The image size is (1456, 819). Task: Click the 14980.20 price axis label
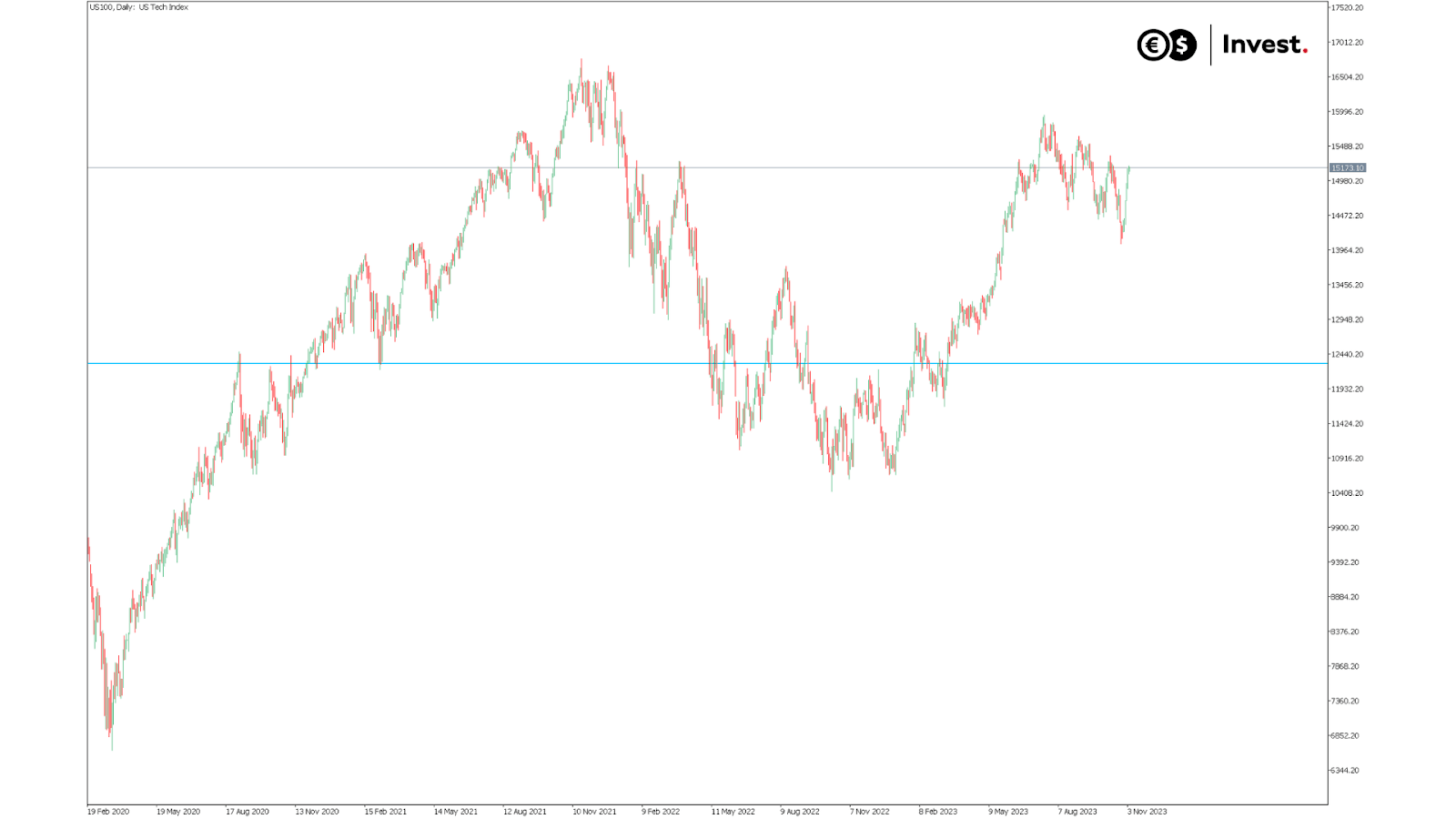[1347, 181]
